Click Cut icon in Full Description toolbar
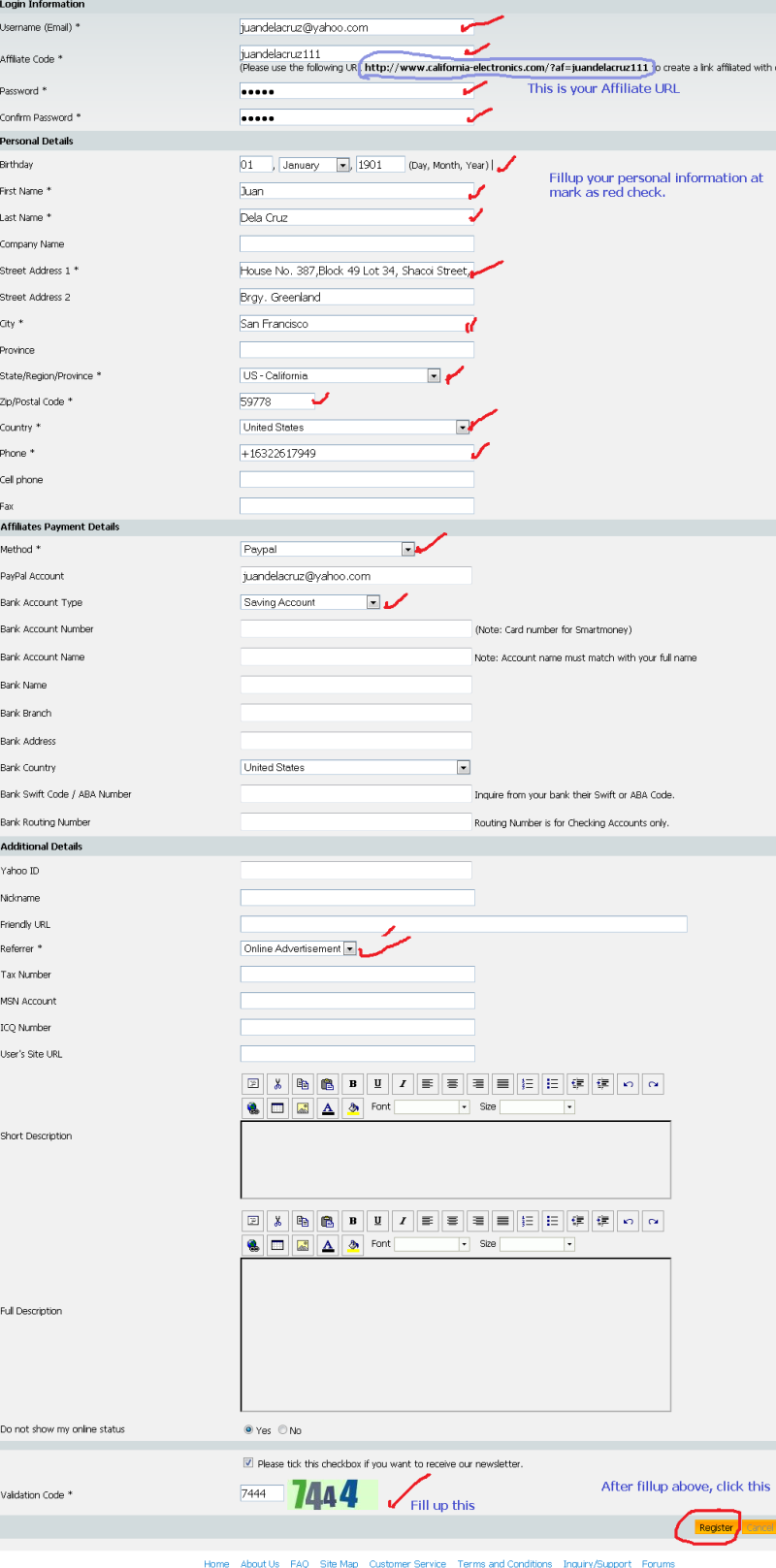 pyautogui.click(x=277, y=1221)
